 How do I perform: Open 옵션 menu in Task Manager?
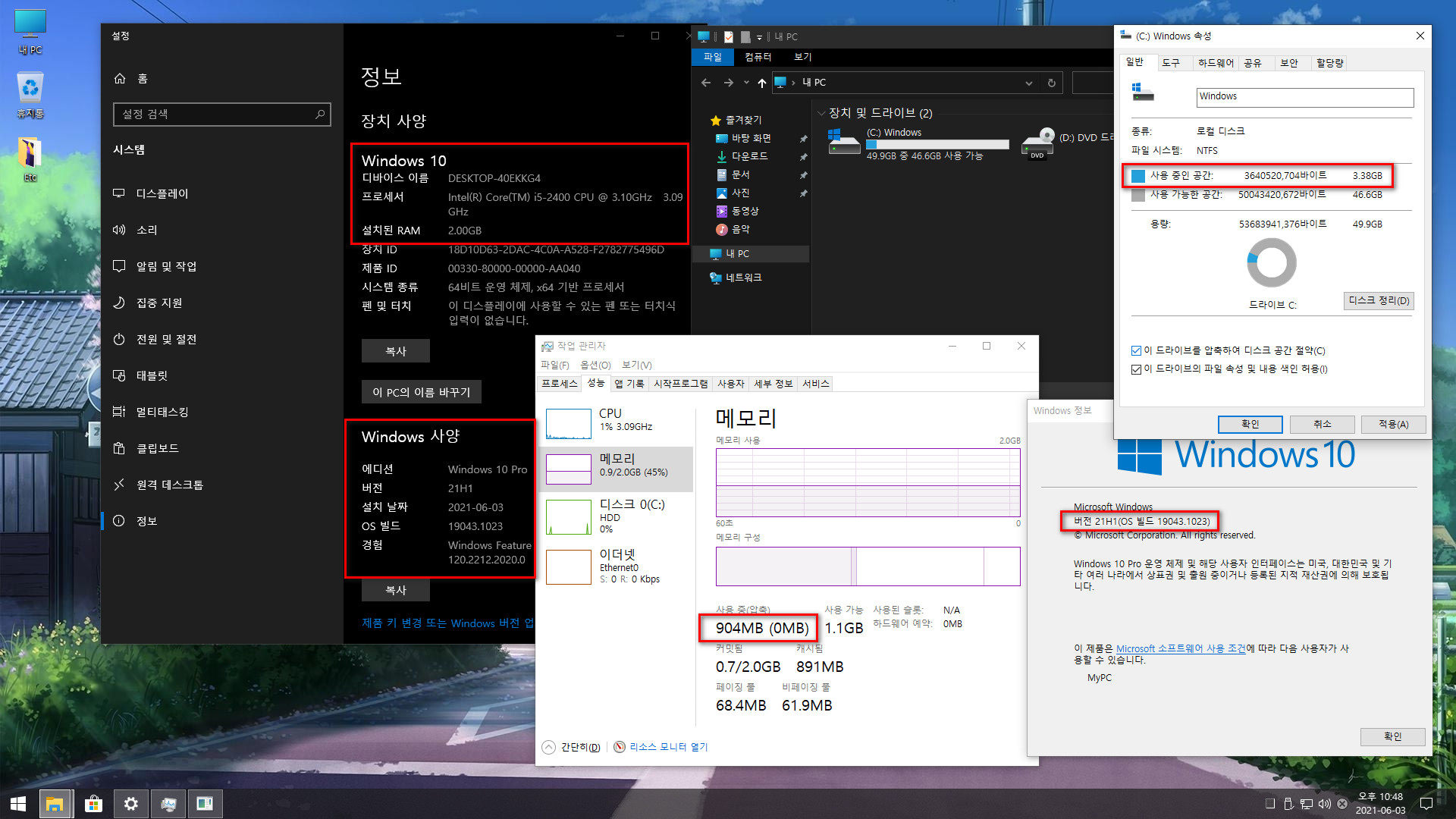(595, 365)
